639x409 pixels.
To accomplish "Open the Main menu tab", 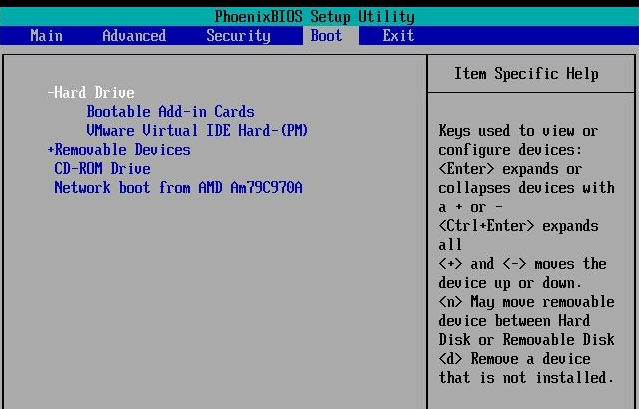I will [x=46, y=35].
